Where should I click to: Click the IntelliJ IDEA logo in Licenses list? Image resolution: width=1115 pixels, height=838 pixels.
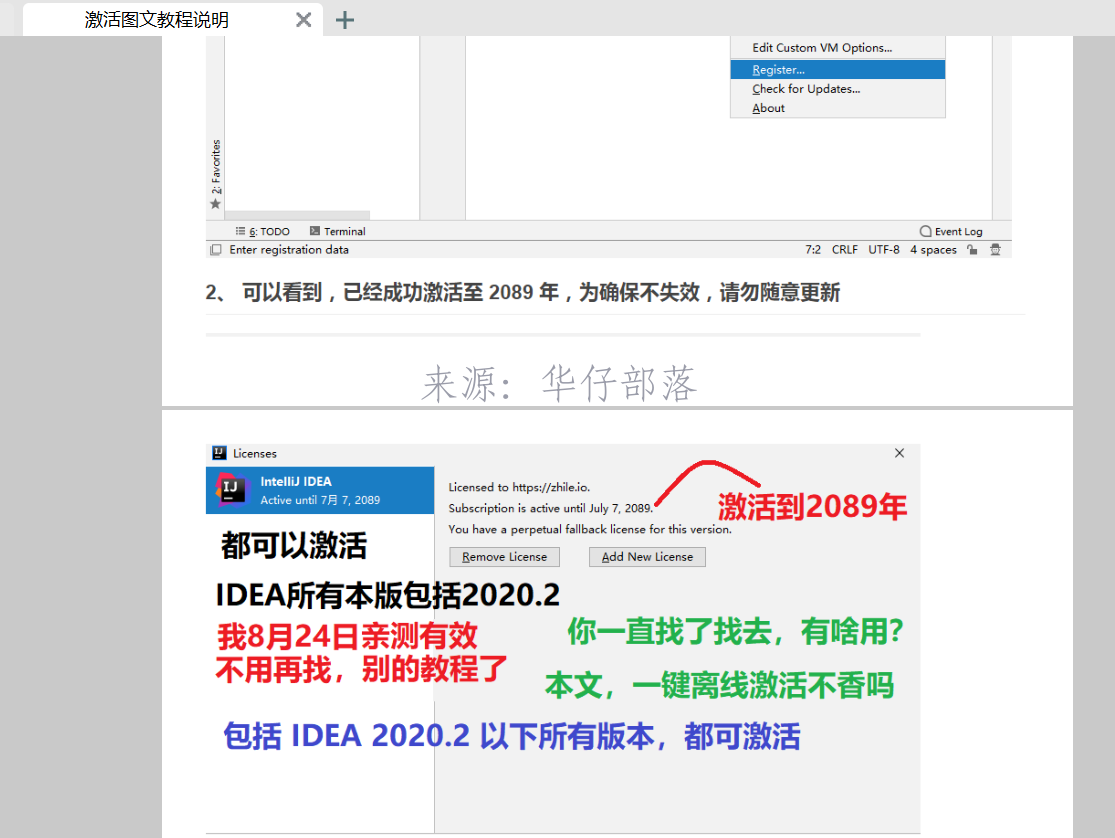(x=233, y=490)
